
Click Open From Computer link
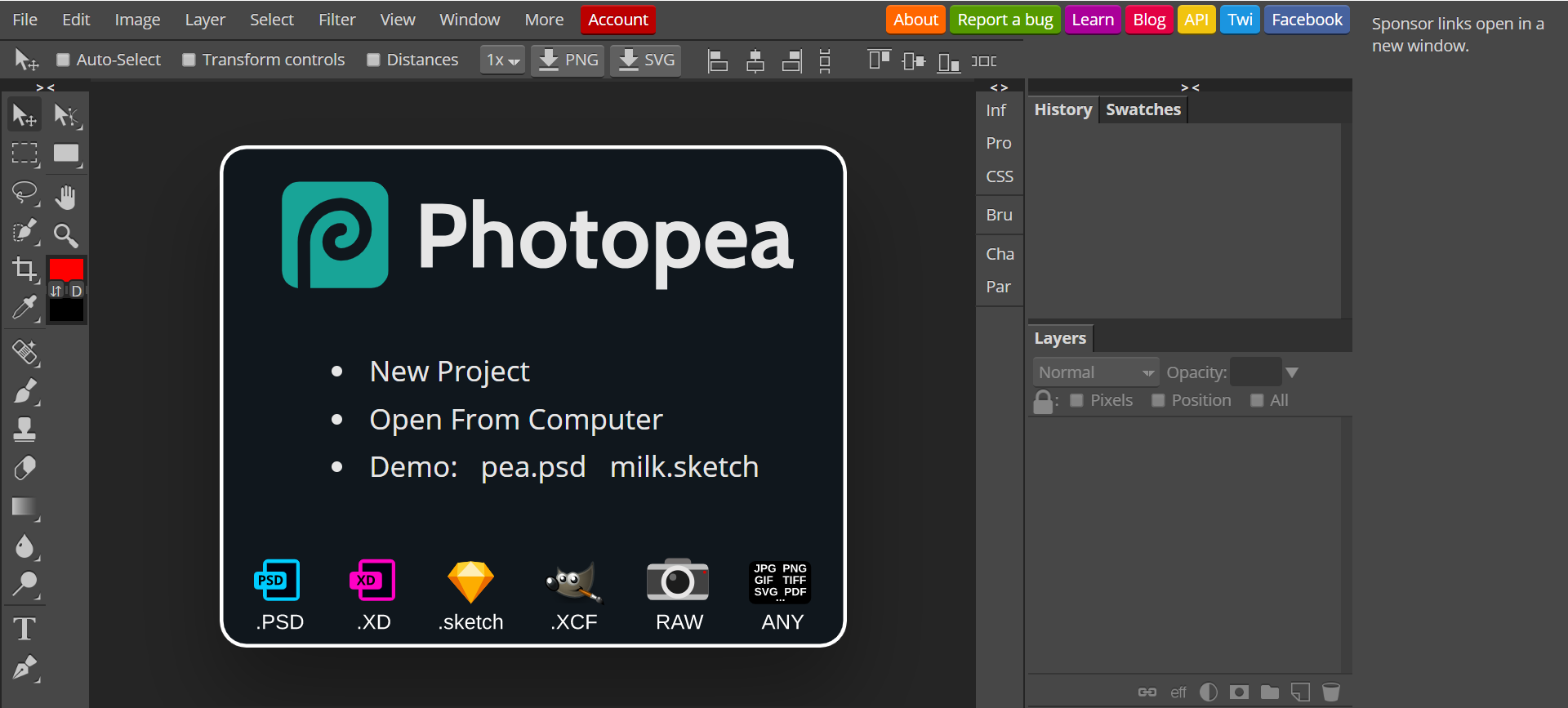516,420
